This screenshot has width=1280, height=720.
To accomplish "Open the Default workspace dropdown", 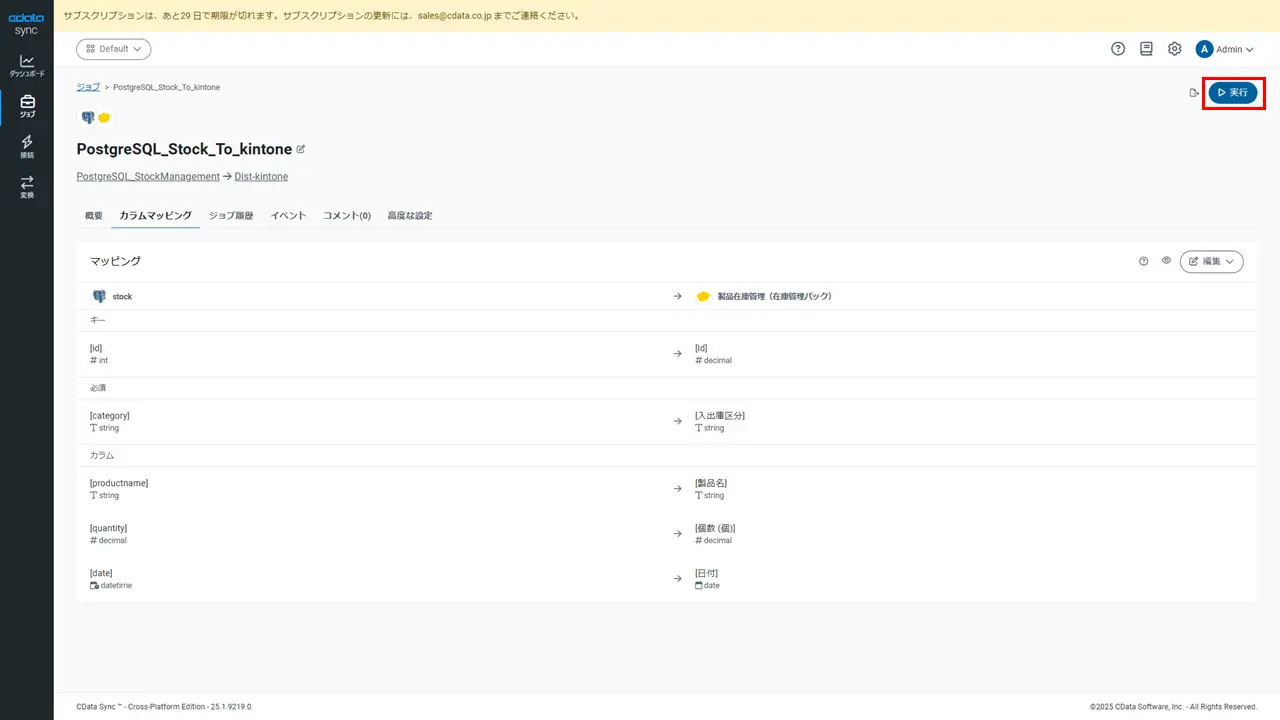I will pos(114,49).
